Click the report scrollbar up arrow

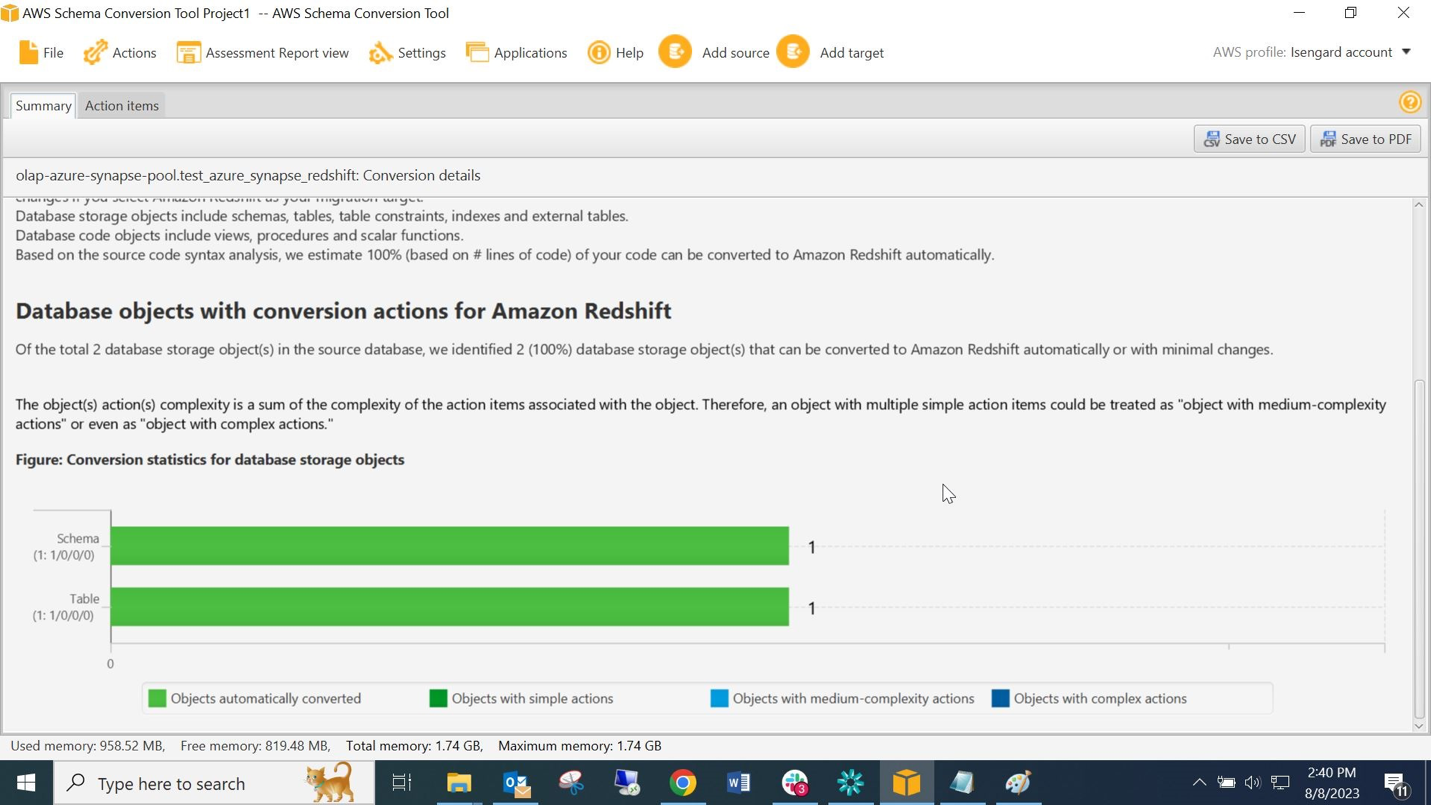pos(1419,205)
